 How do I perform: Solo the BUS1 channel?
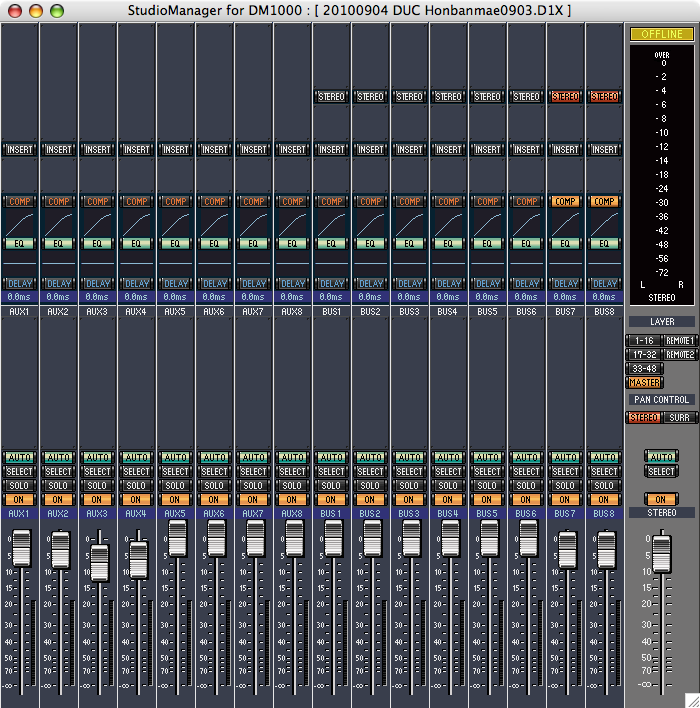[331, 485]
